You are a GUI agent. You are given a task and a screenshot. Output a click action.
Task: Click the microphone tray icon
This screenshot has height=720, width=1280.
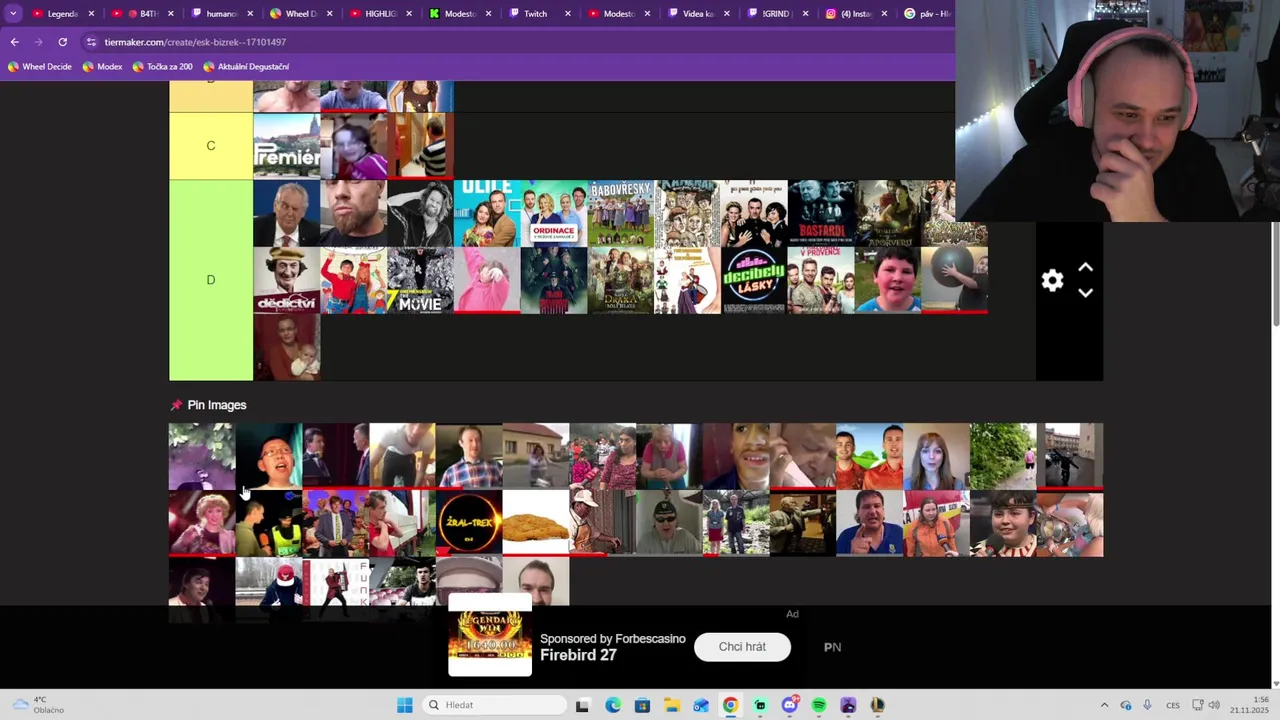(x=1147, y=705)
